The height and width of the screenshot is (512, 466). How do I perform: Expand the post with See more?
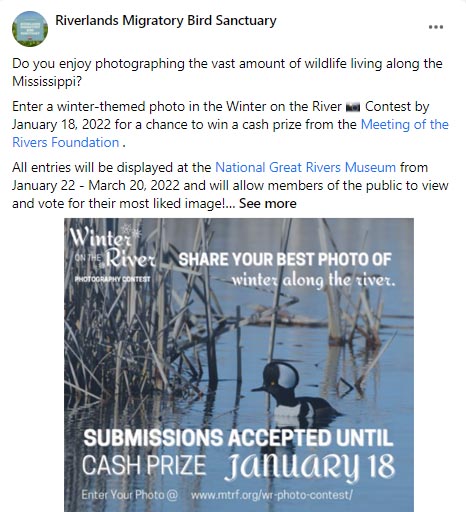pyautogui.click(x=268, y=203)
